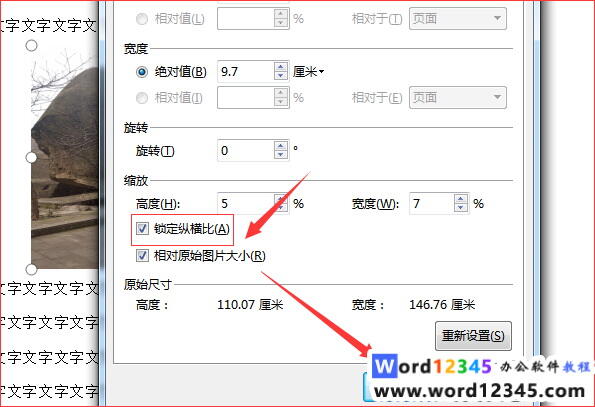This screenshot has width=595, height=407.
Task: Toggle relative to original picture size checkbox
Action: coord(142,256)
